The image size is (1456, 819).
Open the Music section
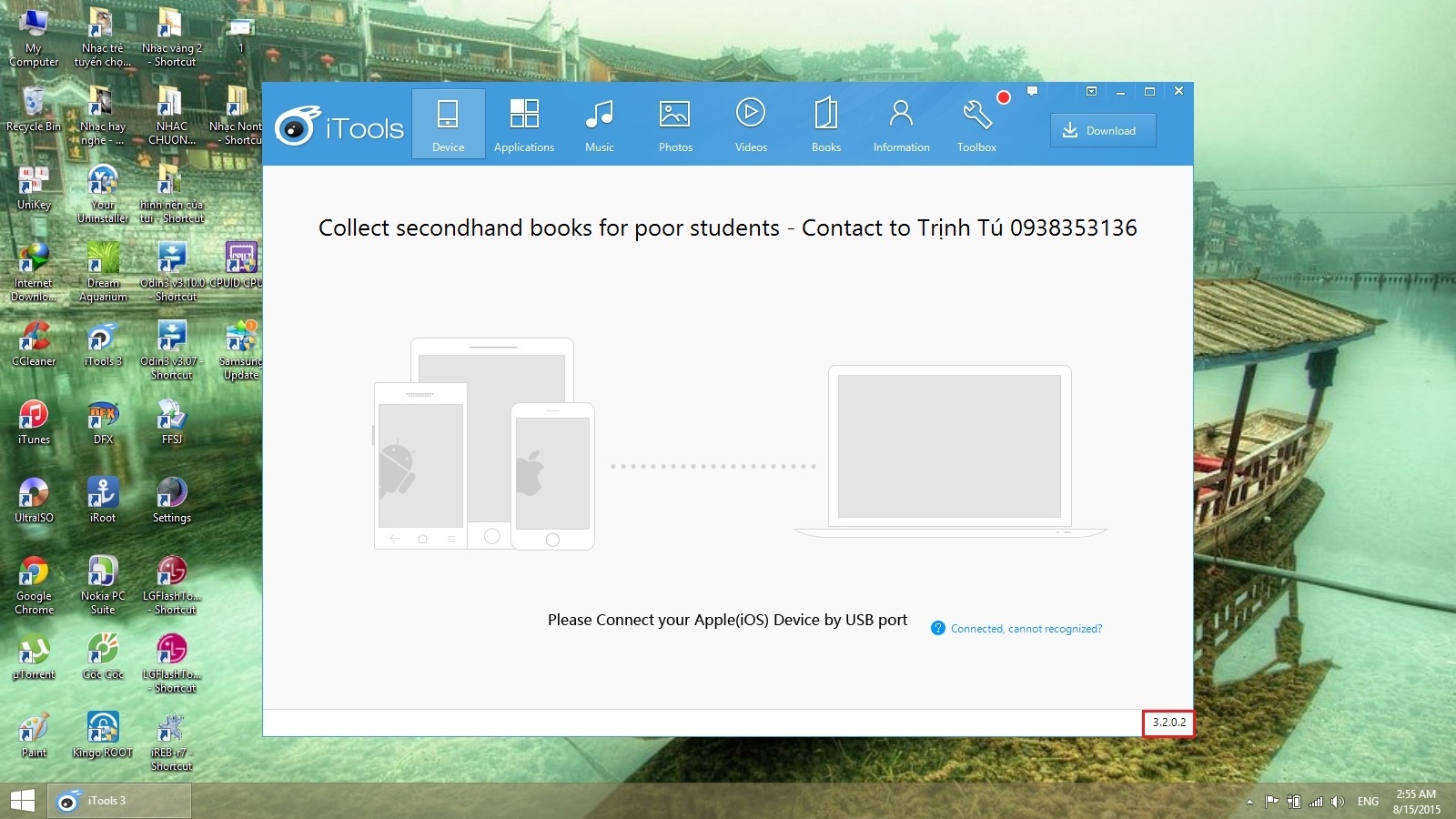[600, 125]
